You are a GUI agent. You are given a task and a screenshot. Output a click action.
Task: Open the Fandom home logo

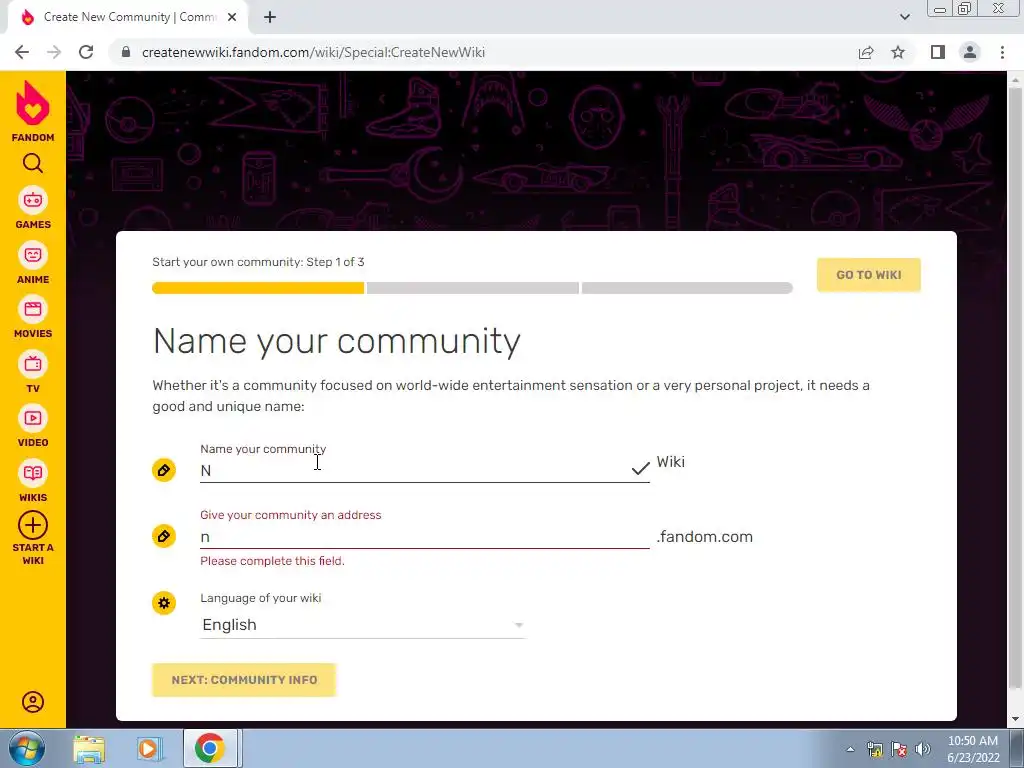(x=33, y=111)
